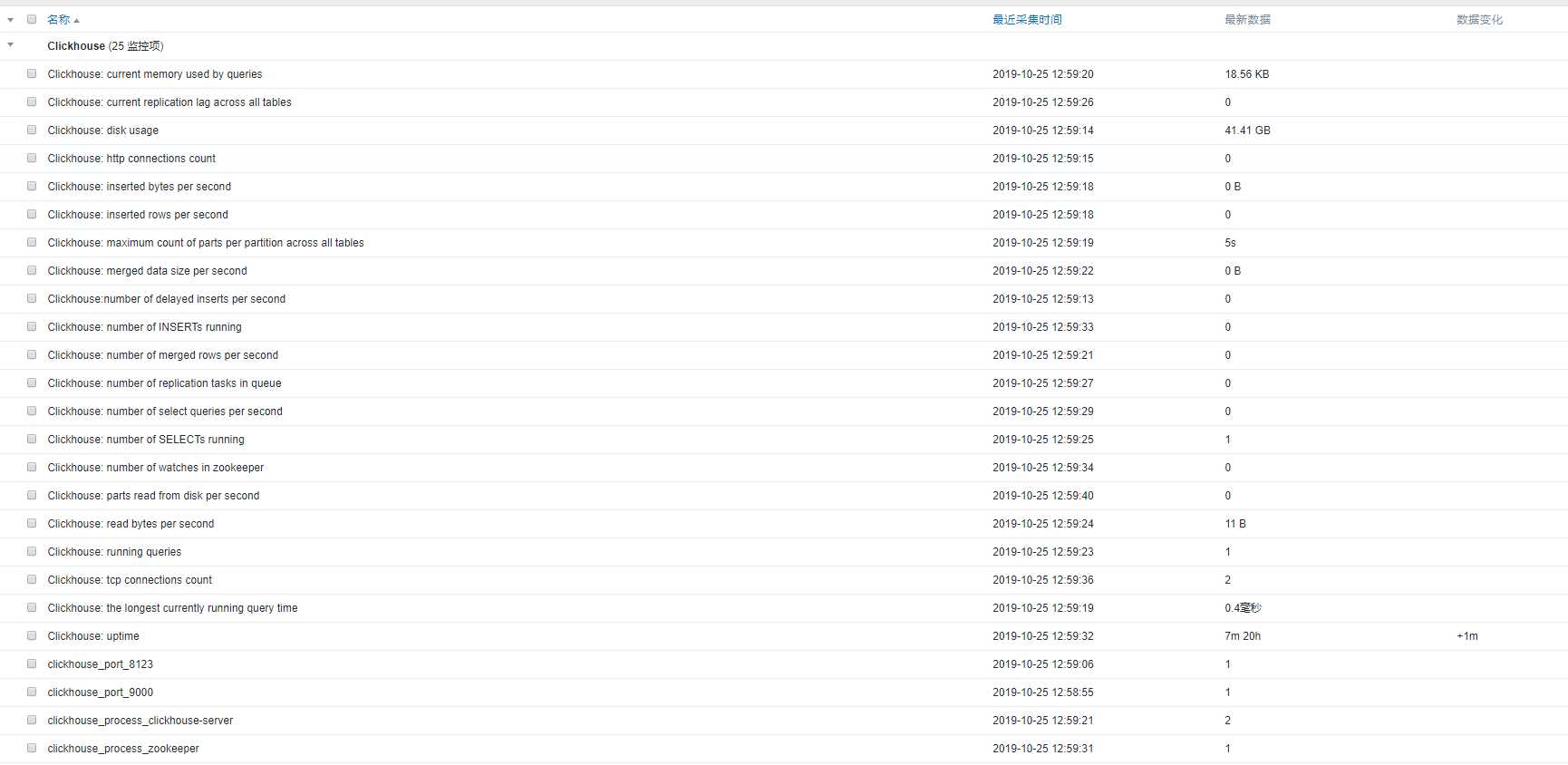The image size is (1568, 765).
Task: Check 'number of replication tasks in queue' checkbox
Action: 32,382
